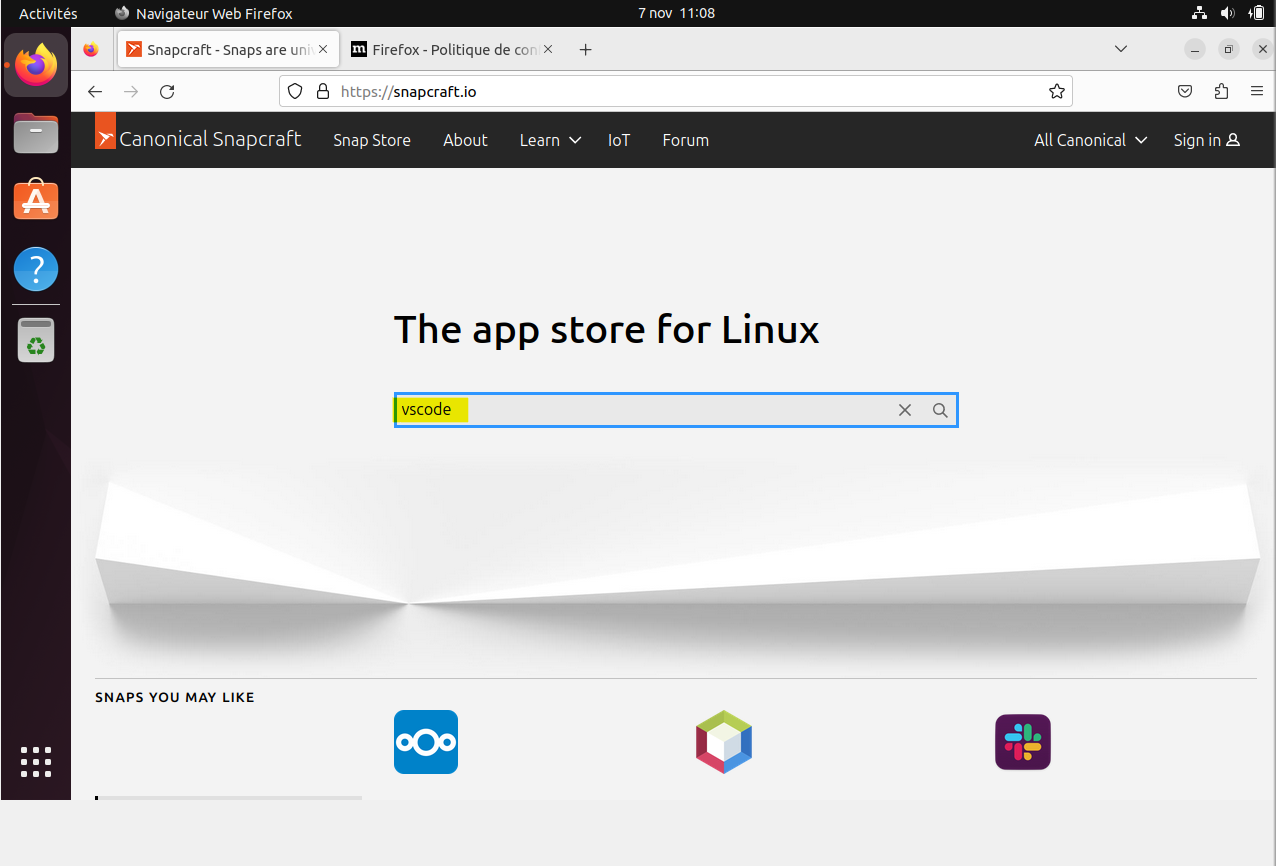
Task: Expand the All Canonical dropdown
Action: (1090, 140)
